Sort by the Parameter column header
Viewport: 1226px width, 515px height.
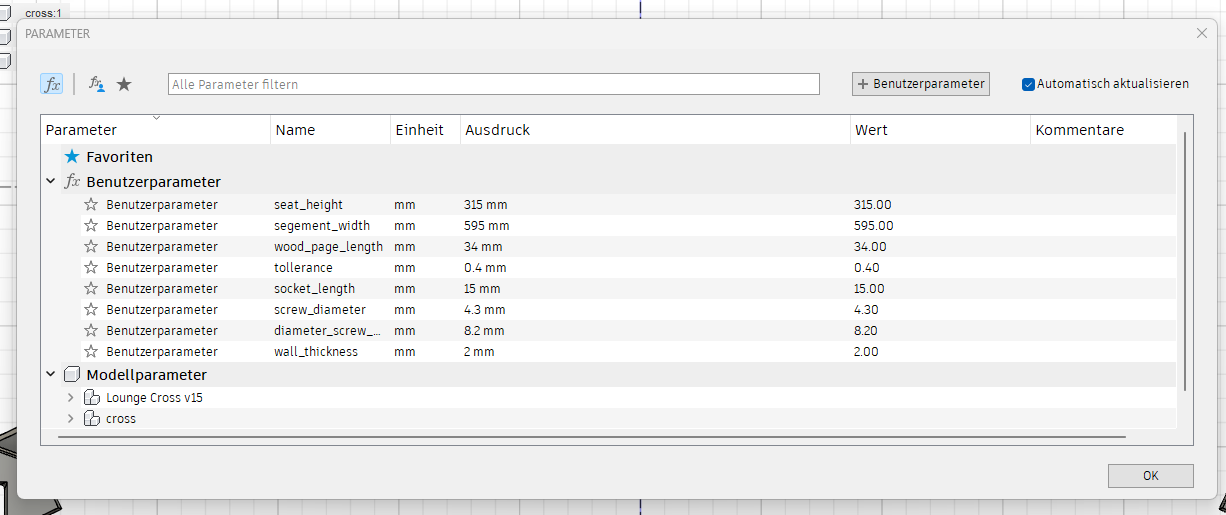[155, 130]
